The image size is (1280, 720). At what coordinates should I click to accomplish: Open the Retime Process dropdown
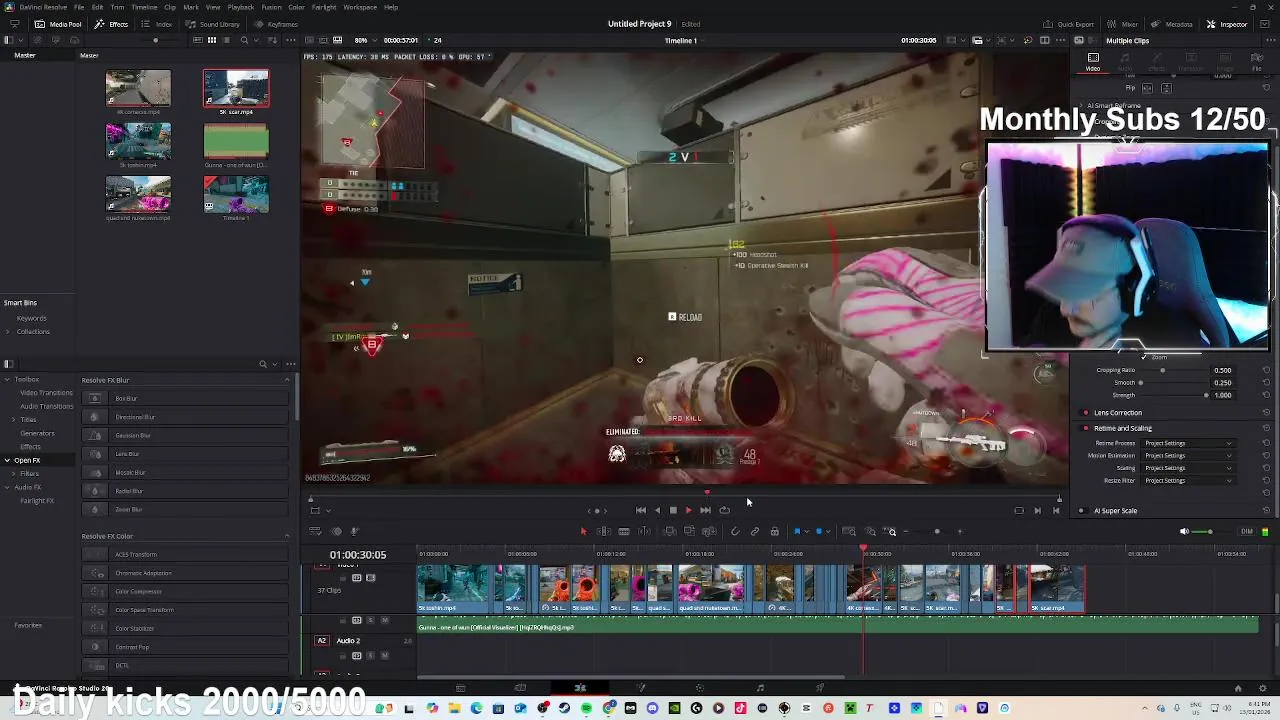[x=1189, y=443]
